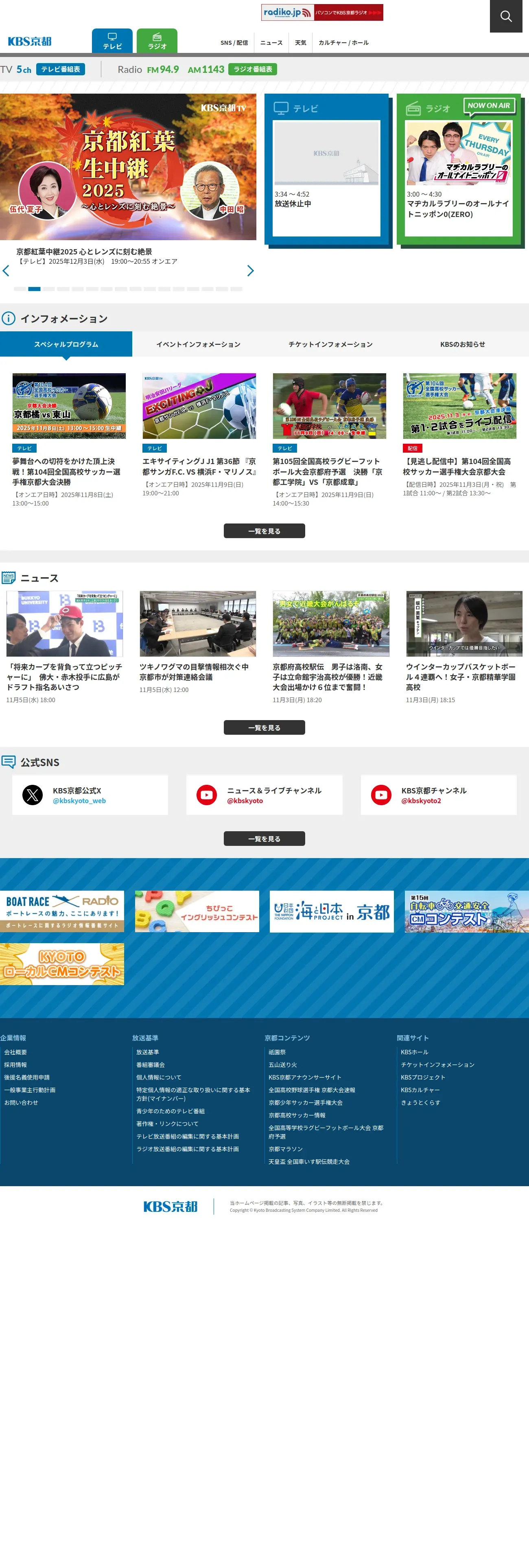Open the radiko.jp banner
The width and height of the screenshot is (529, 1568).
click(322, 12)
